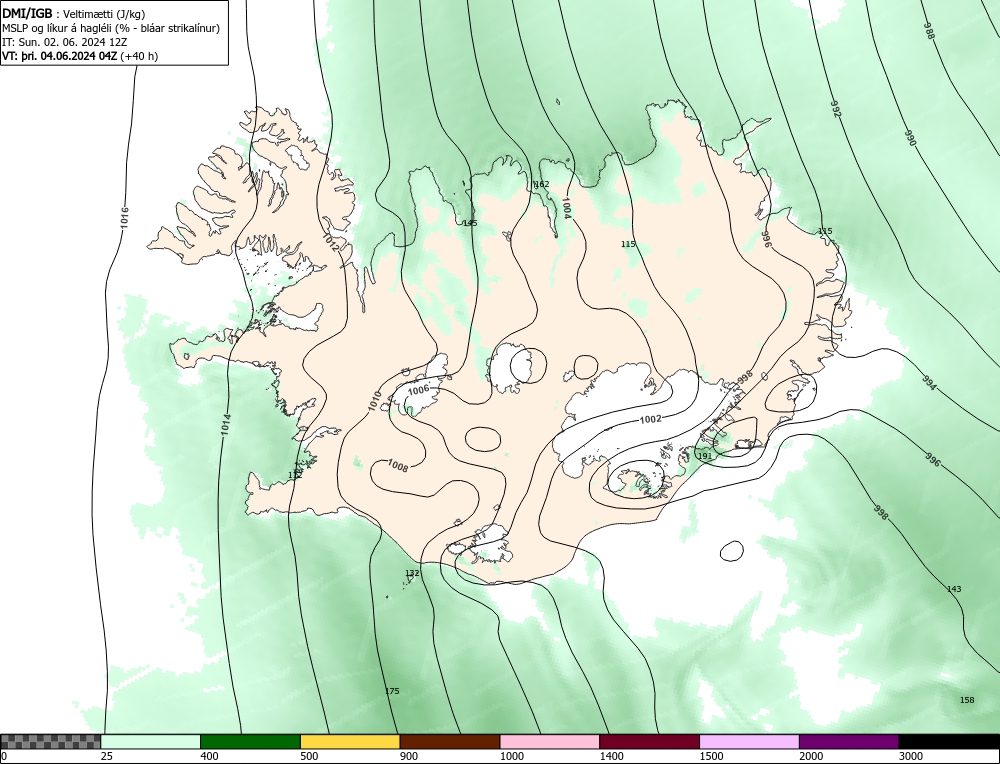Select the legend scale number 400

pos(209,756)
